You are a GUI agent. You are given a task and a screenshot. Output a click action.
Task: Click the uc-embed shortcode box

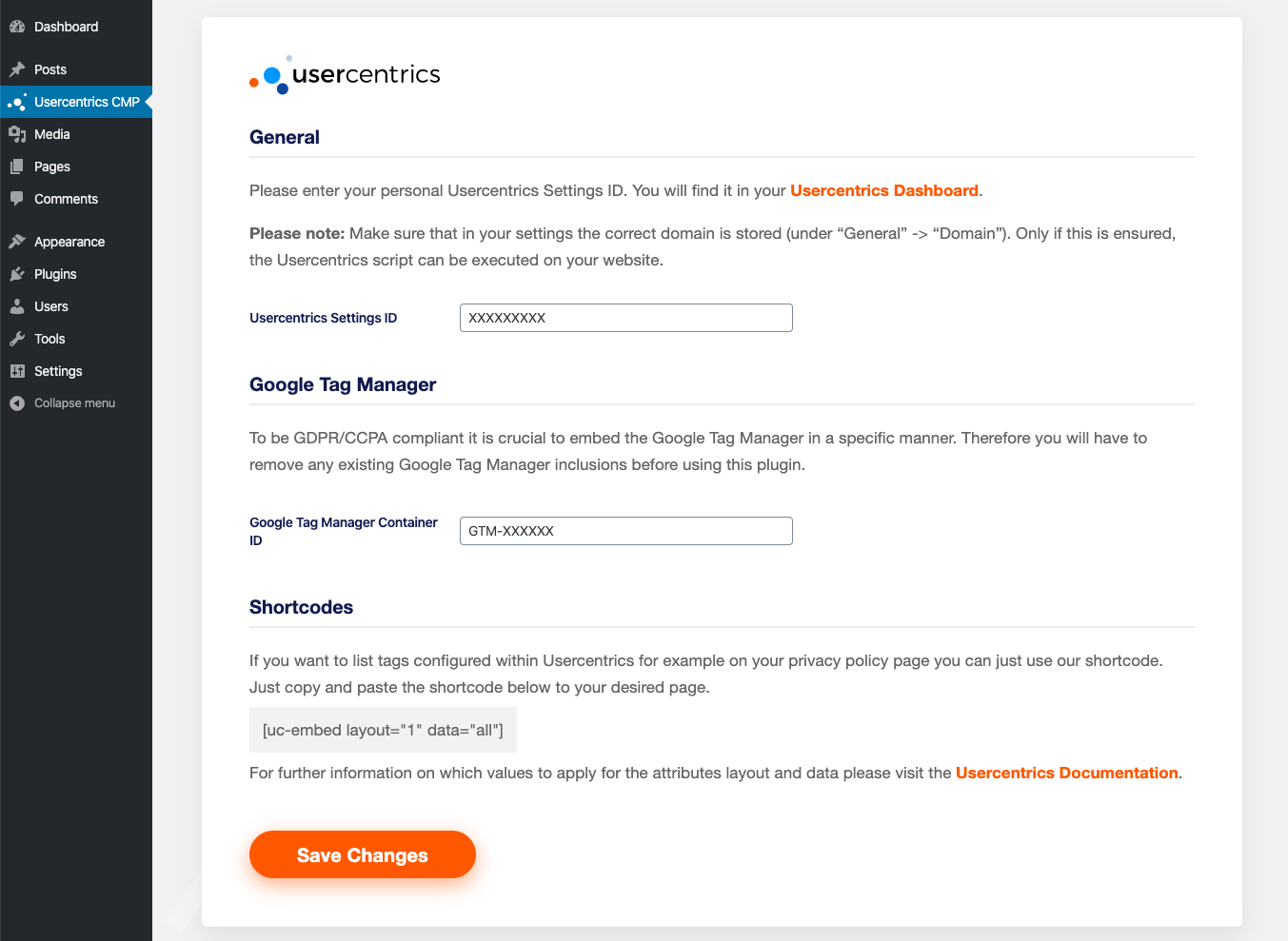[x=383, y=730]
